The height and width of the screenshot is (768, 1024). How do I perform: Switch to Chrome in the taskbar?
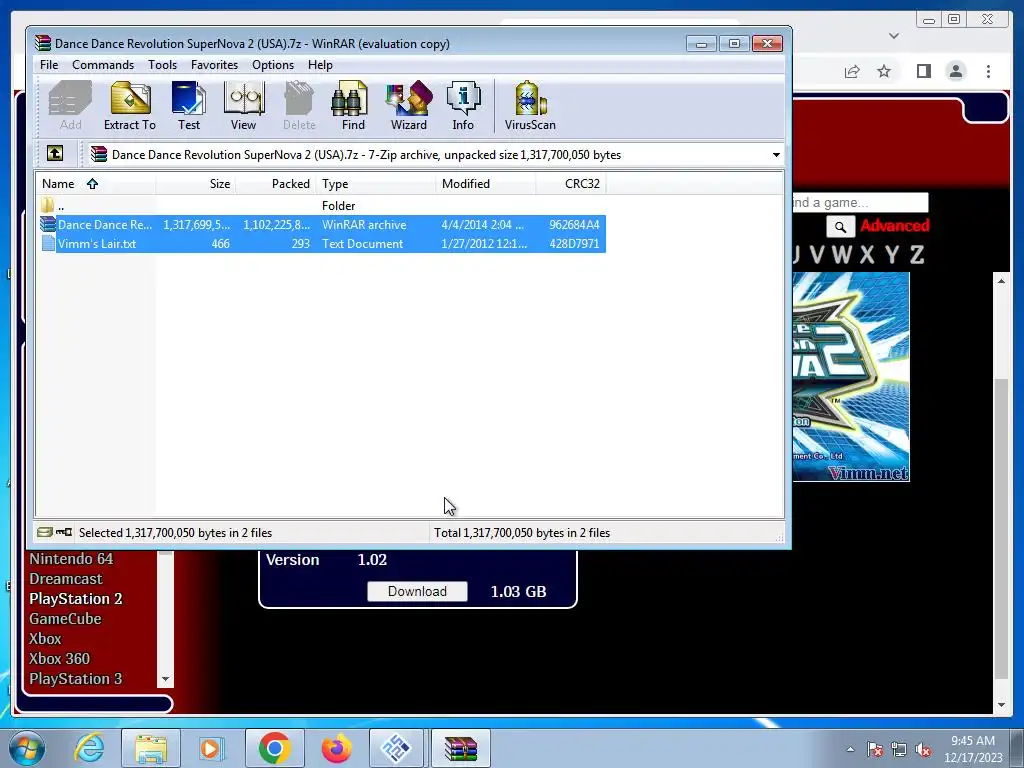point(274,748)
